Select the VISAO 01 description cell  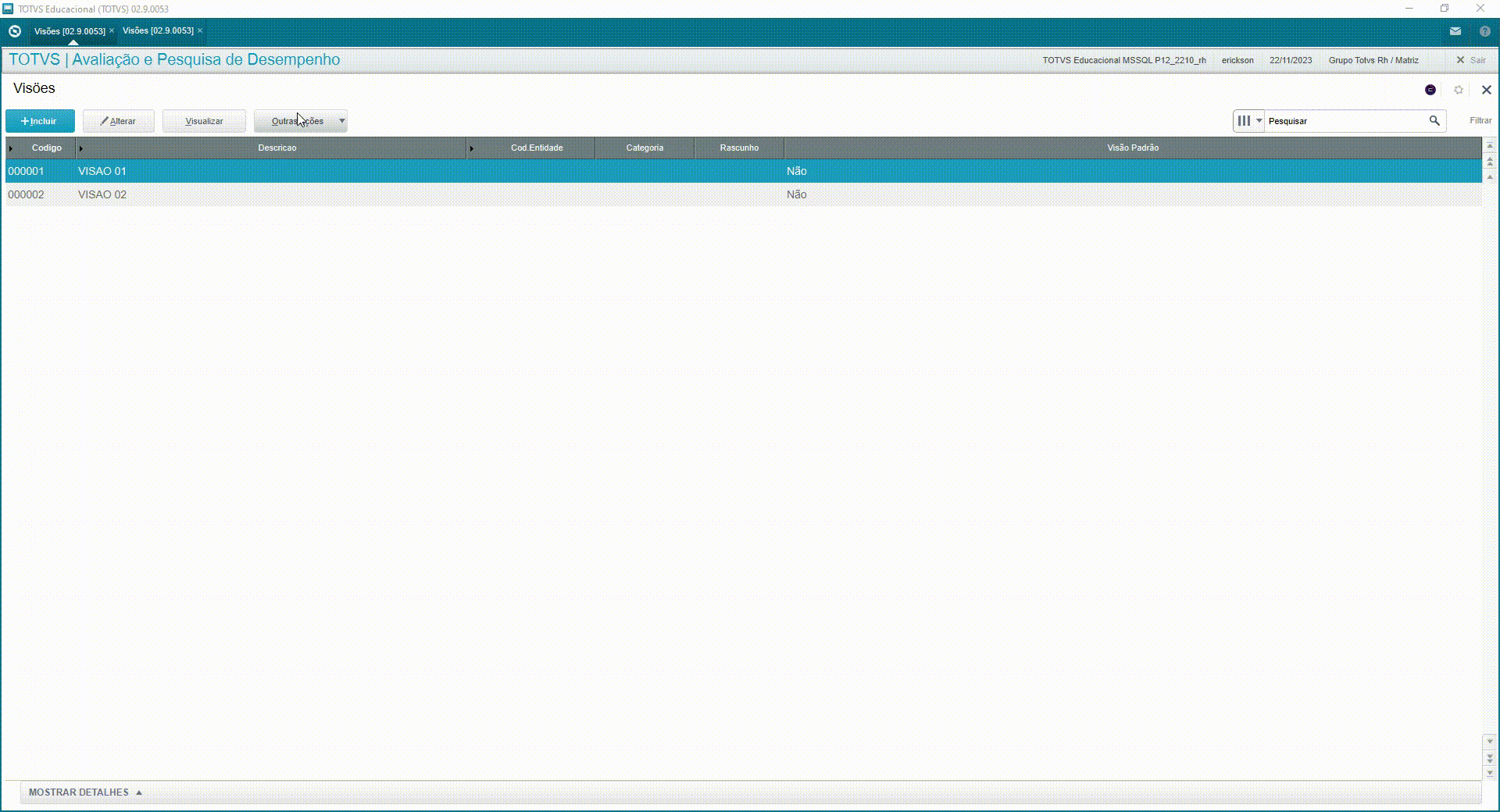102,171
